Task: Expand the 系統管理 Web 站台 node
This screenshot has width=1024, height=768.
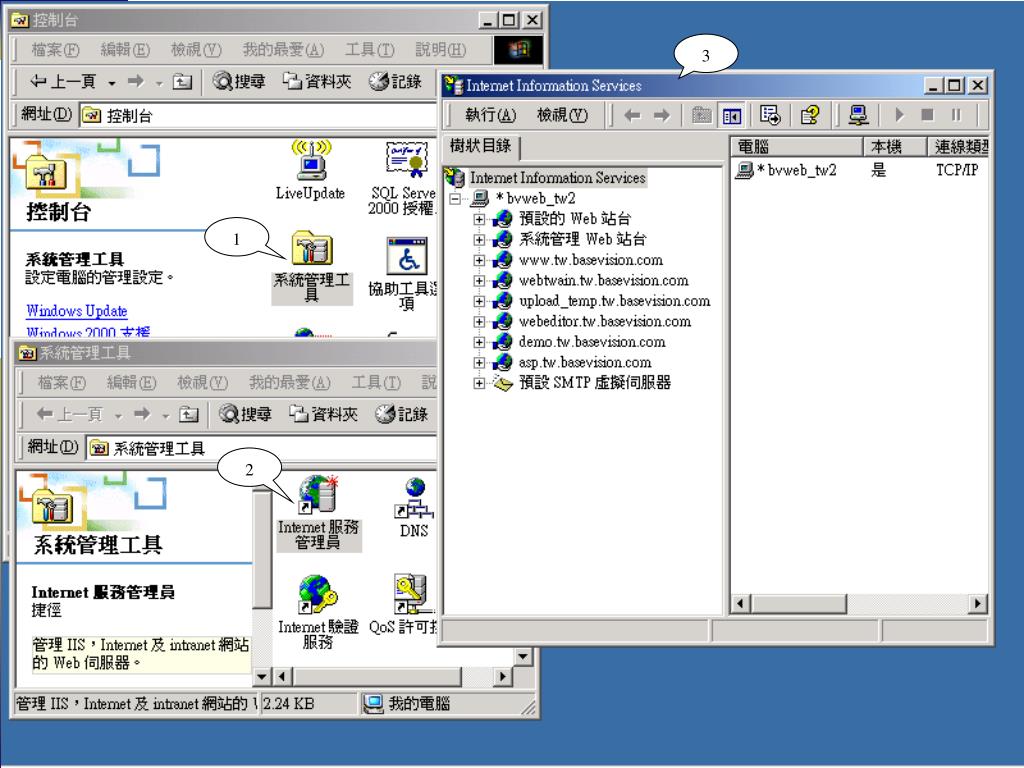Action: (x=479, y=240)
